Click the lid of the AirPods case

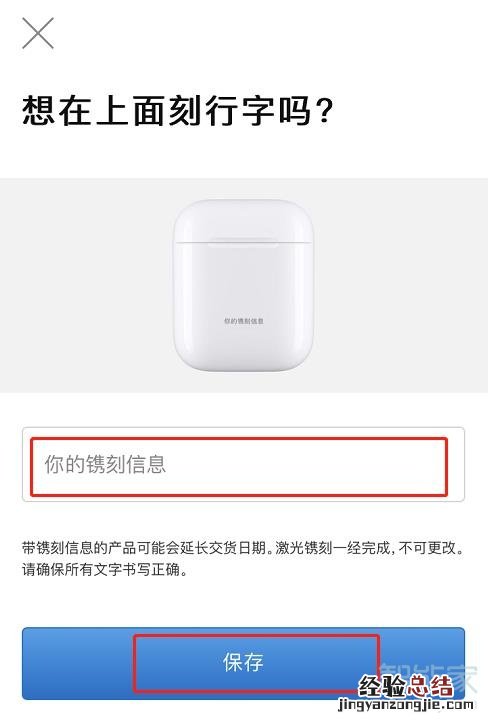pos(244,220)
